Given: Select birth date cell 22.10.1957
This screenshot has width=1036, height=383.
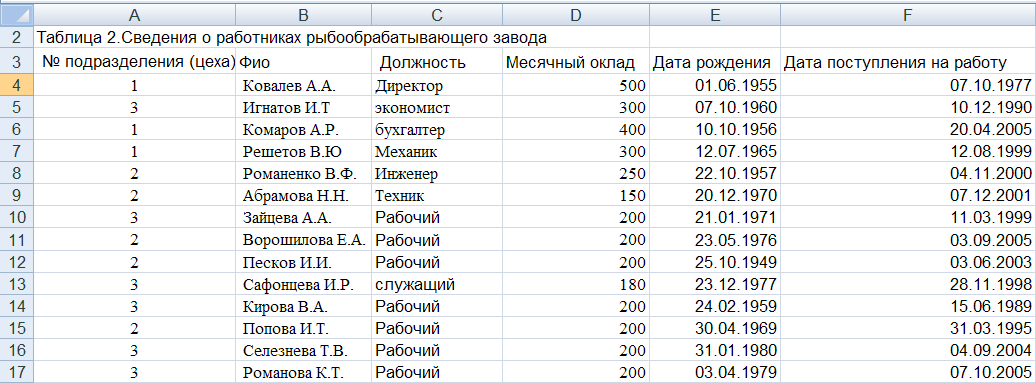Looking at the screenshot, I should tap(715, 174).
